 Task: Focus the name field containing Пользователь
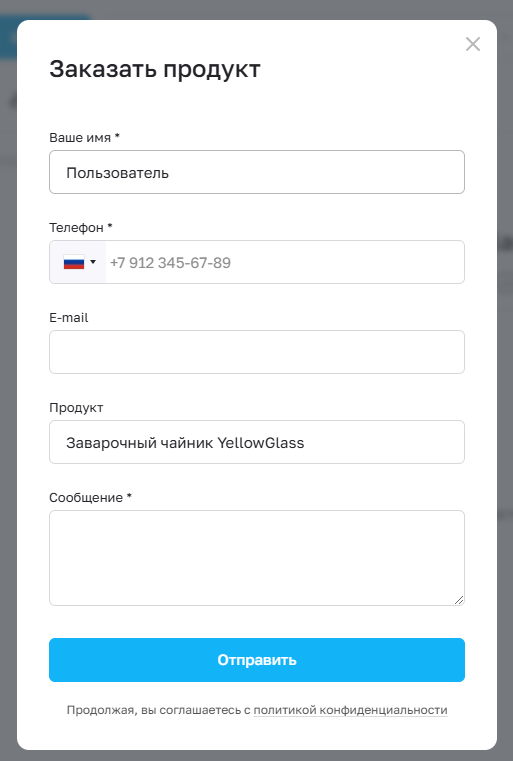(257, 172)
